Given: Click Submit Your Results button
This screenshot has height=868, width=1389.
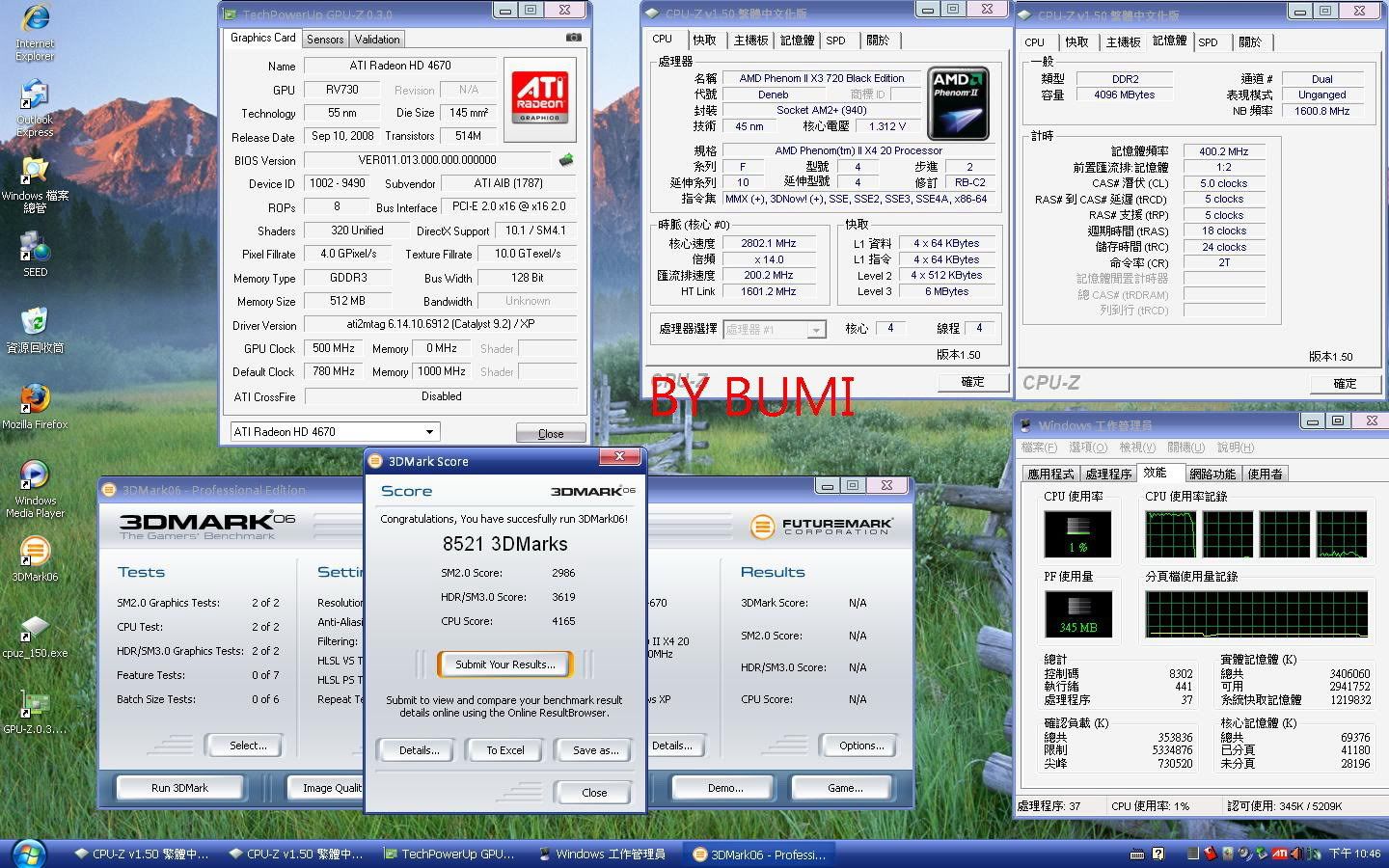Looking at the screenshot, I should click(504, 665).
